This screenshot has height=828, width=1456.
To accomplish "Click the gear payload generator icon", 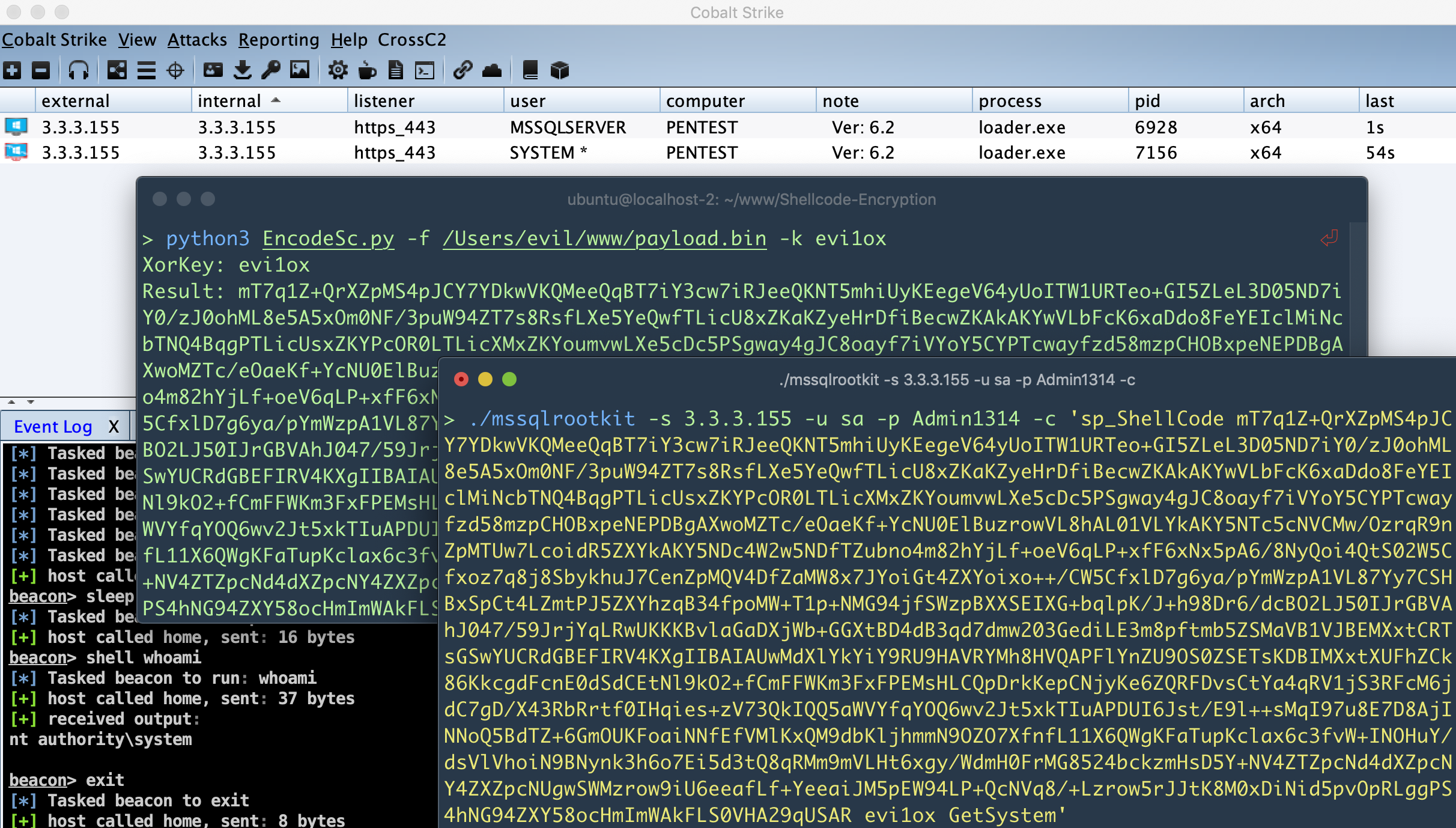I will (338, 70).
